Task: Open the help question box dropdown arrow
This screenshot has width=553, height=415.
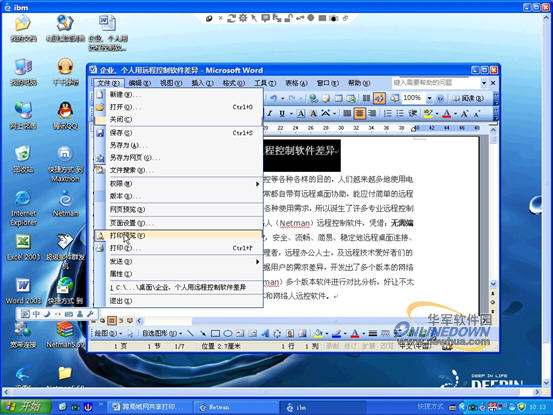Action: click(484, 83)
